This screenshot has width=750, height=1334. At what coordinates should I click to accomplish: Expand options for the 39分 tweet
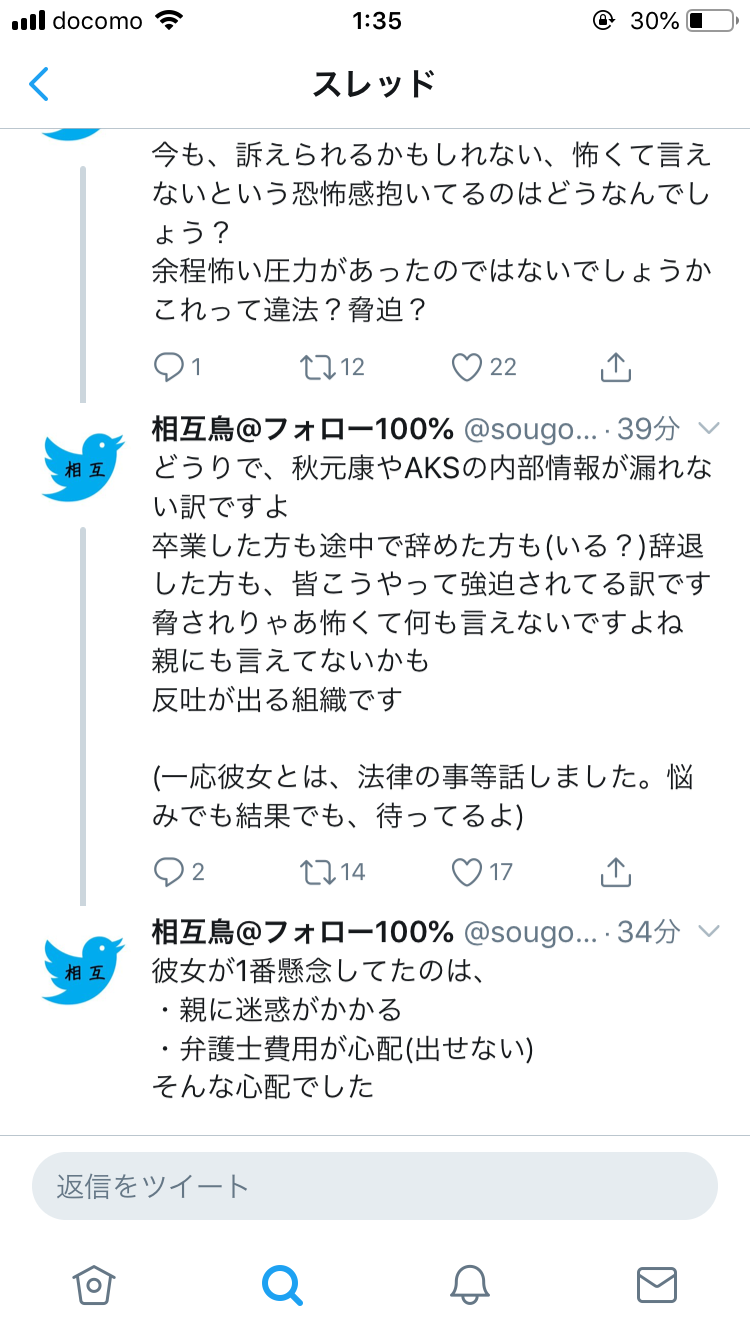coord(708,429)
